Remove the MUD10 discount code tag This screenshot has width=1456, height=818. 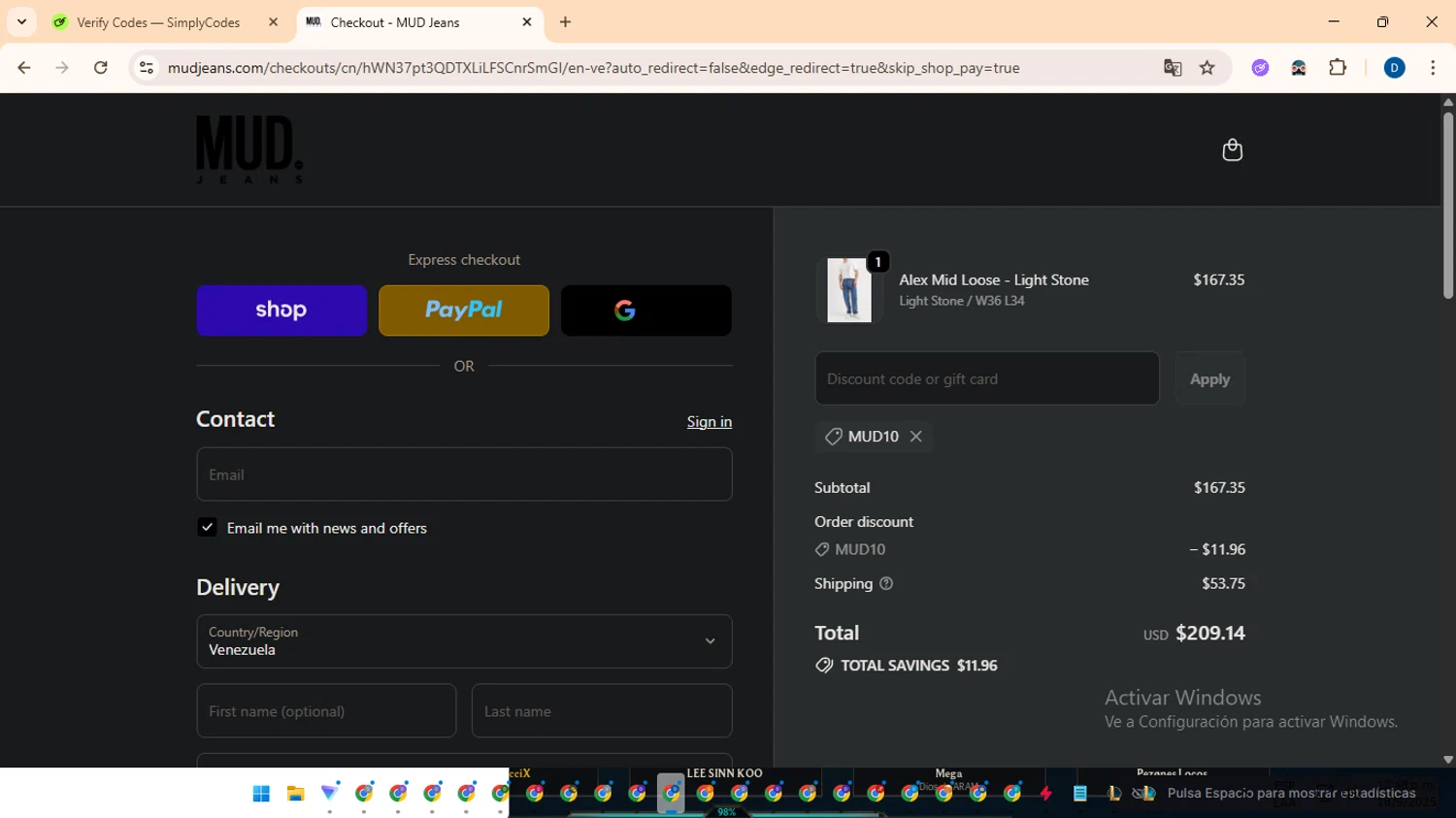915,437
